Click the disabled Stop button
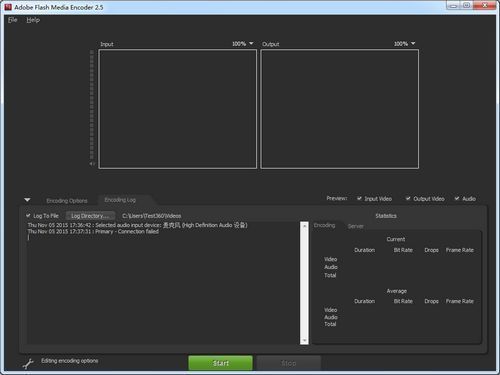 coord(289,363)
